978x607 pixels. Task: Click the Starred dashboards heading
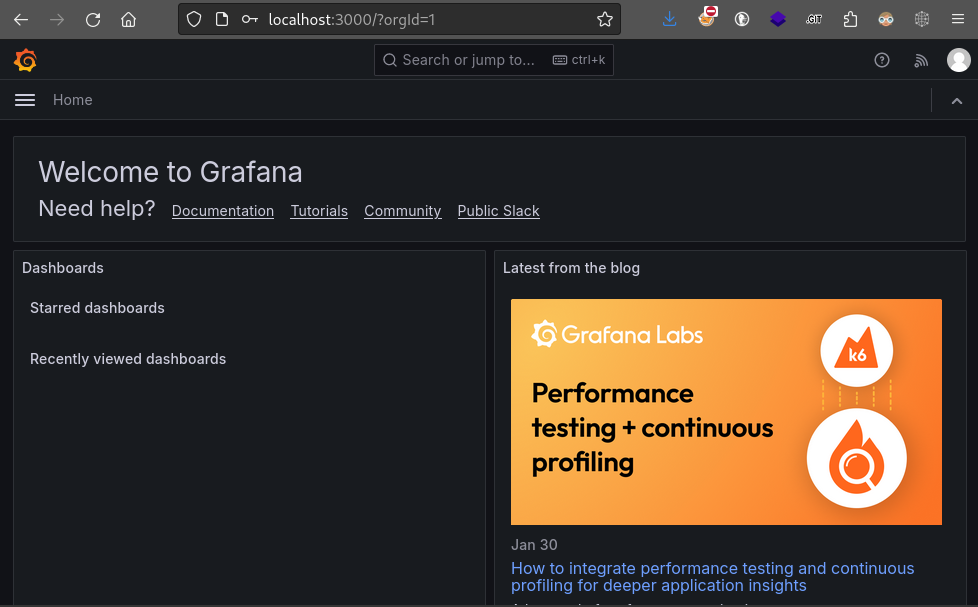pos(97,308)
